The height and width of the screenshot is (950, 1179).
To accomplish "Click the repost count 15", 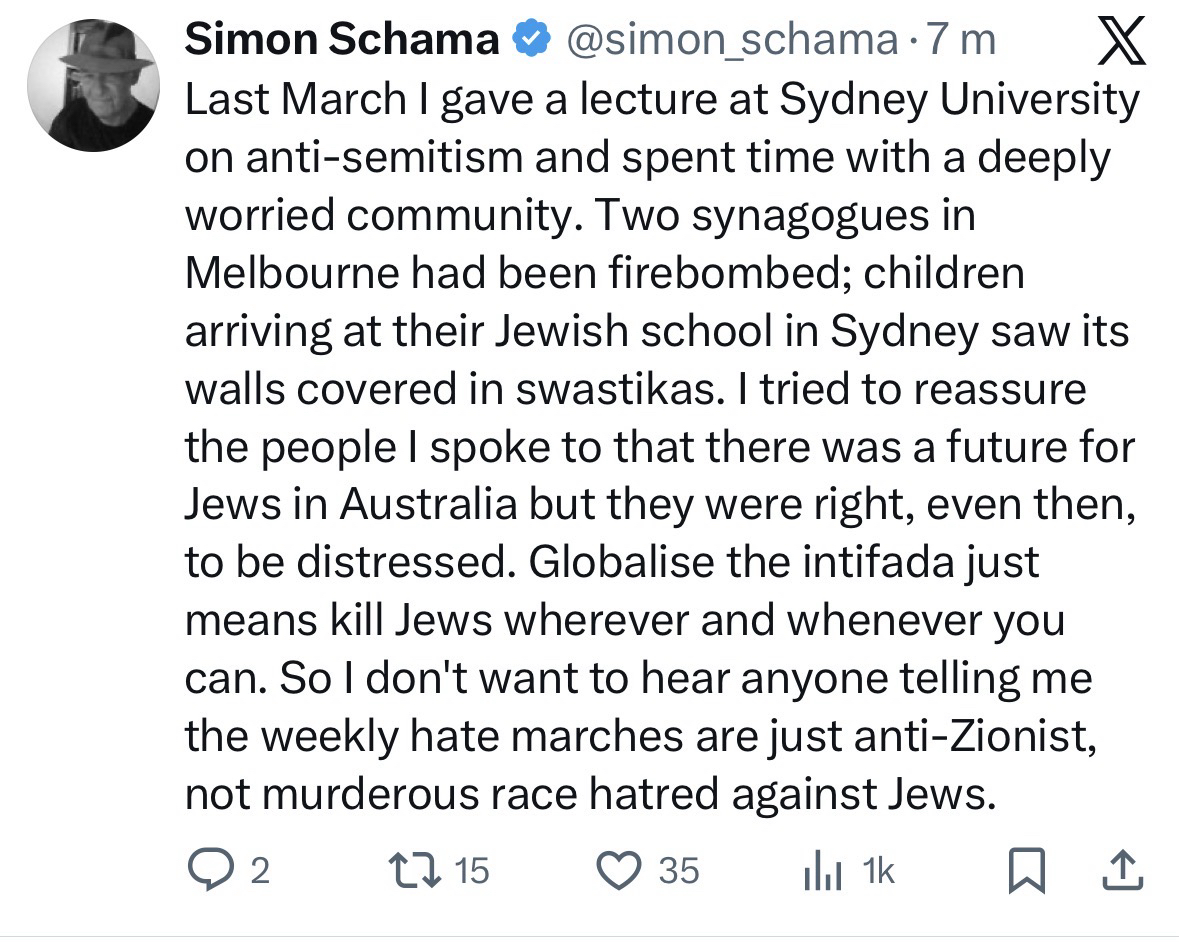I will 471,872.
